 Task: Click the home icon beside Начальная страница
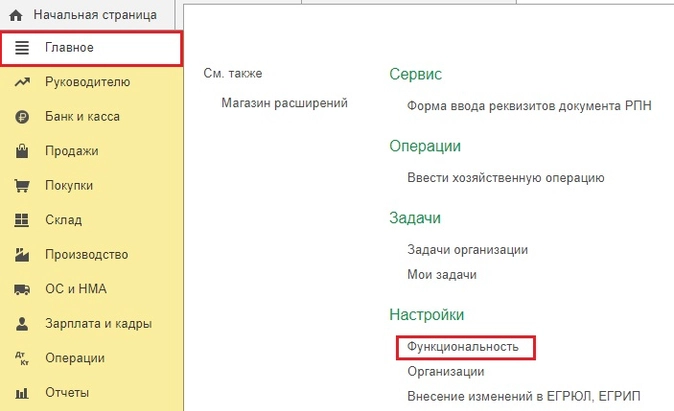click(x=16, y=16)
